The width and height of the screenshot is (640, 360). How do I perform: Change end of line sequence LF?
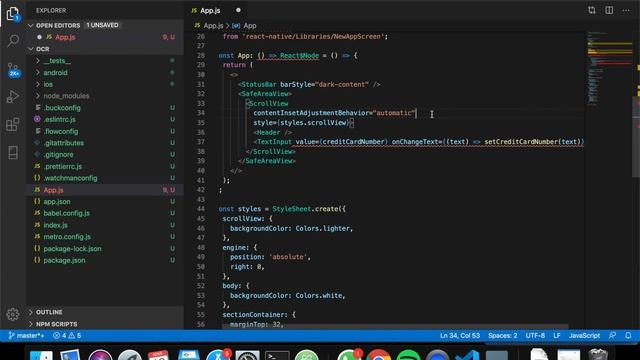(557, 336)
